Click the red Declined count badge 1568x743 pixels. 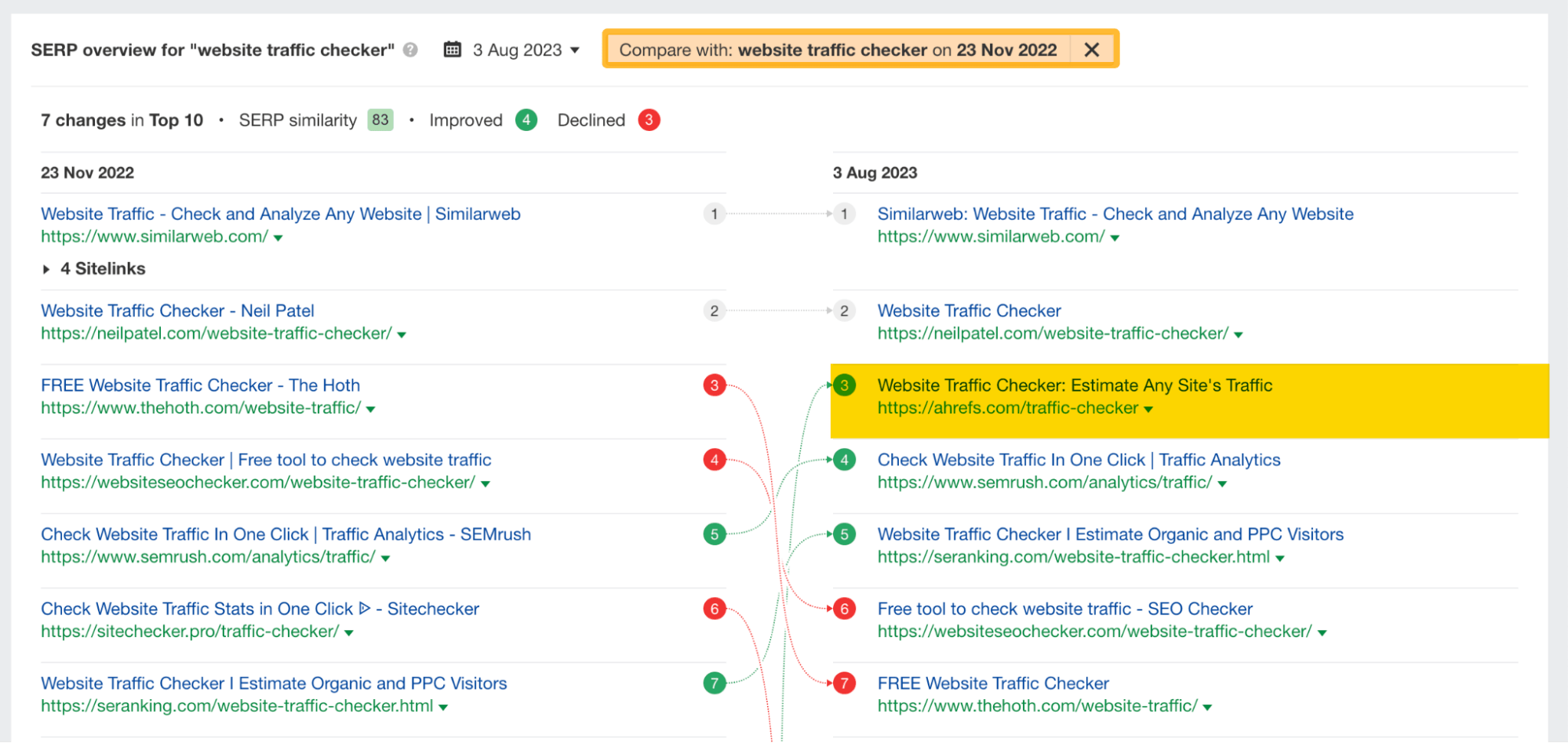[649, 119]
